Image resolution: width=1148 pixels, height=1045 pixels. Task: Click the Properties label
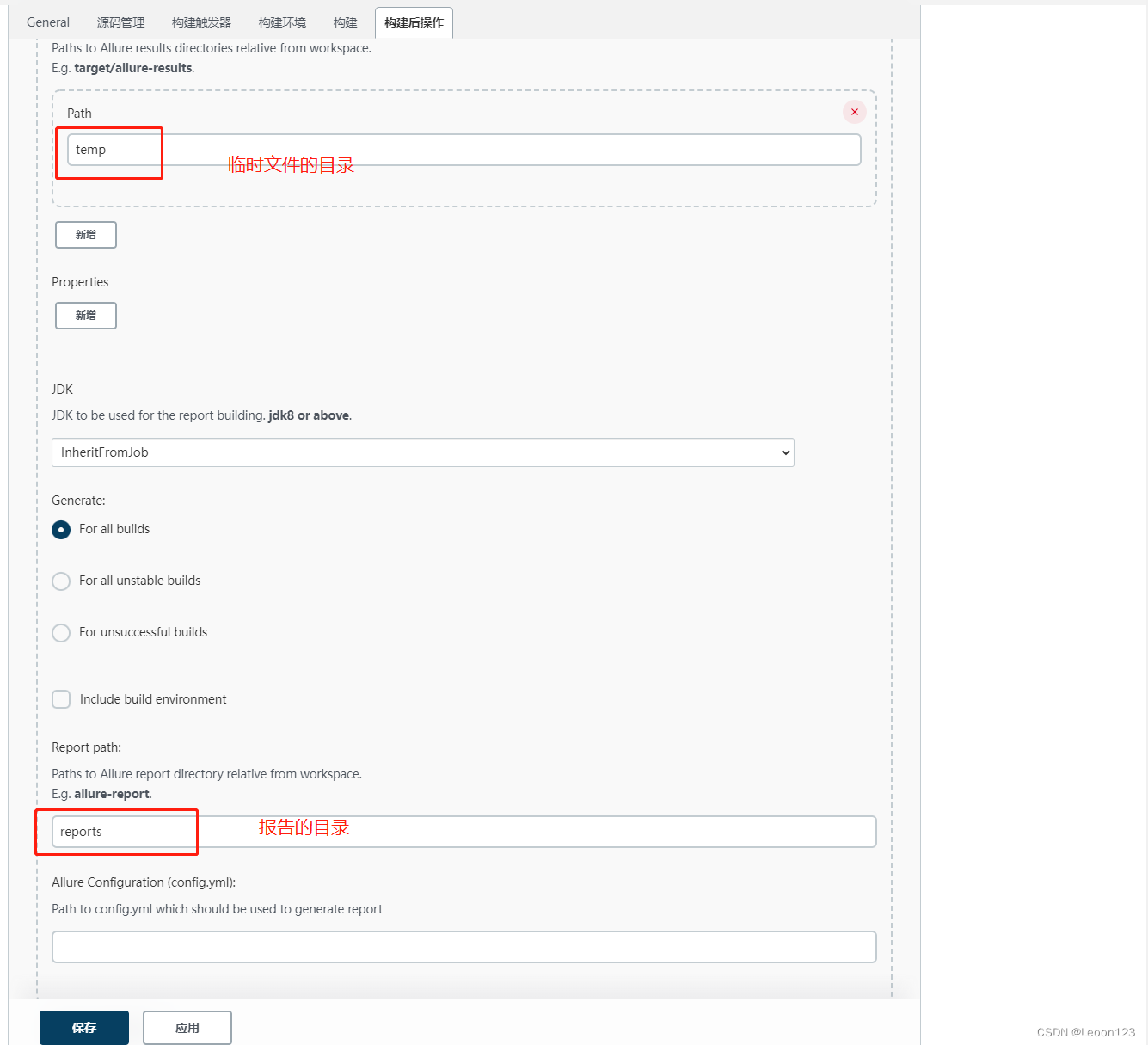[x=80, y=282]
